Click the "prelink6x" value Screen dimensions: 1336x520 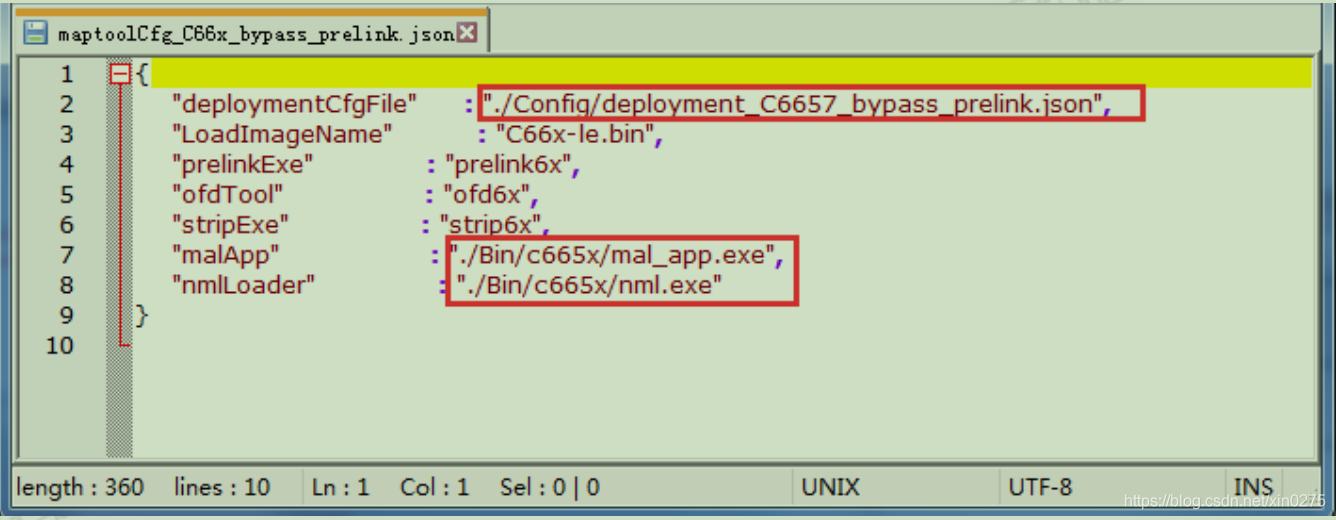click(508, 164)
